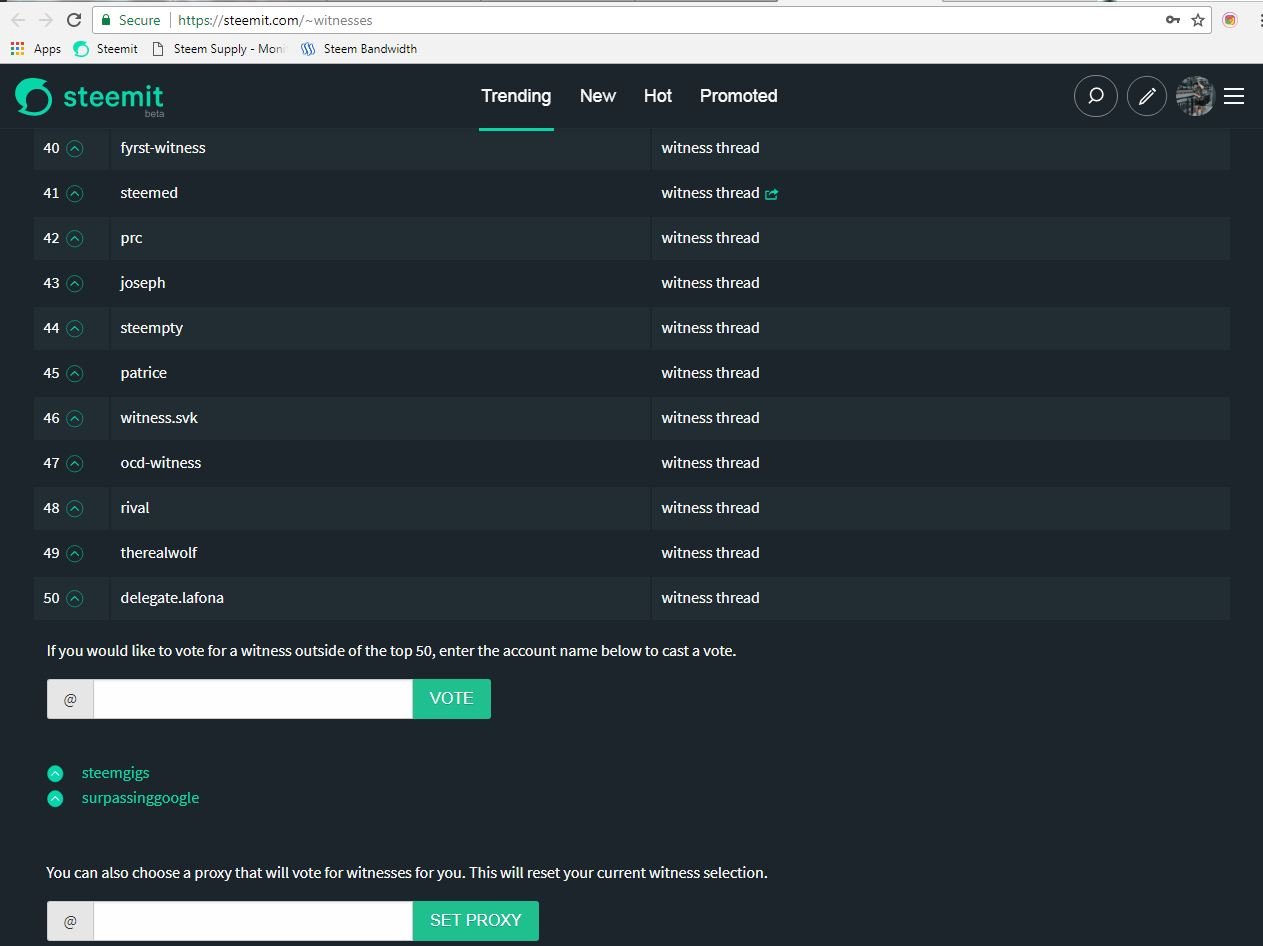Open steemed account name link
The image size is (1263, 946).
[x=149, y=193]
